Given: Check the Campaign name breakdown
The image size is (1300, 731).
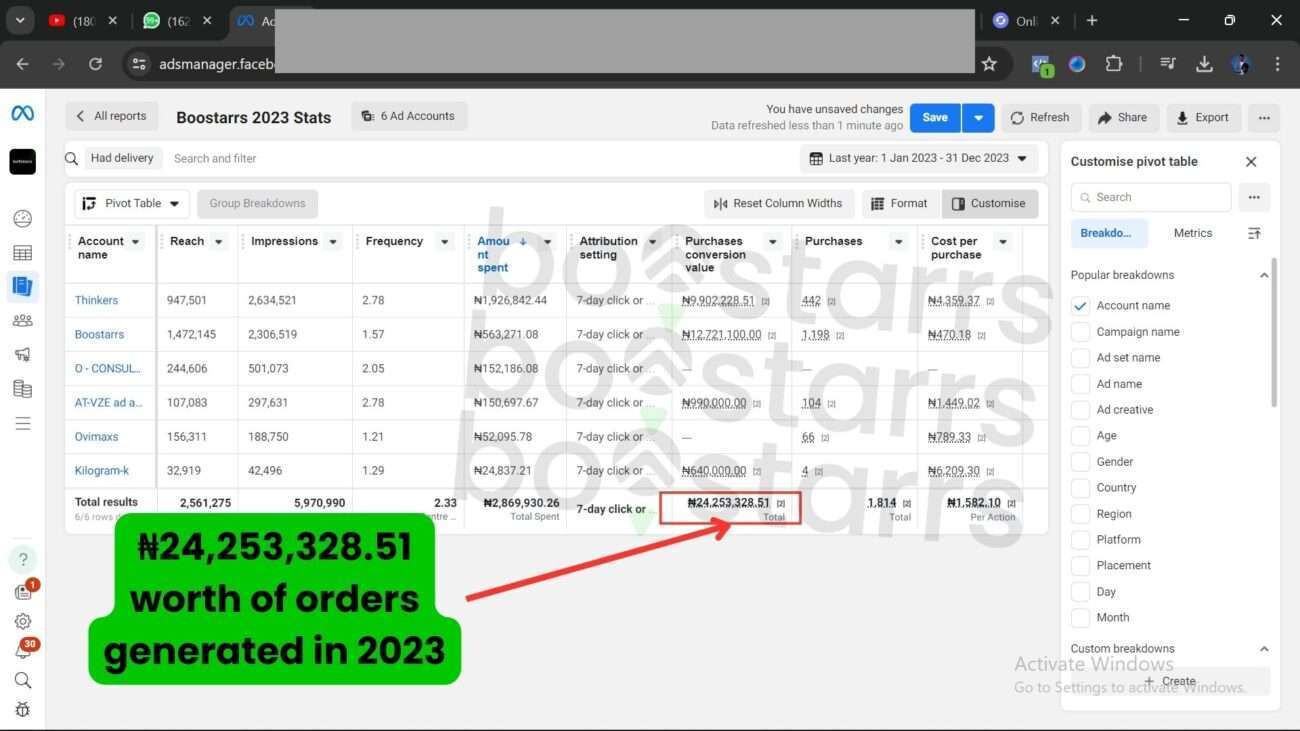Looking at the screenshot, I should click(x=1080, y=331).
